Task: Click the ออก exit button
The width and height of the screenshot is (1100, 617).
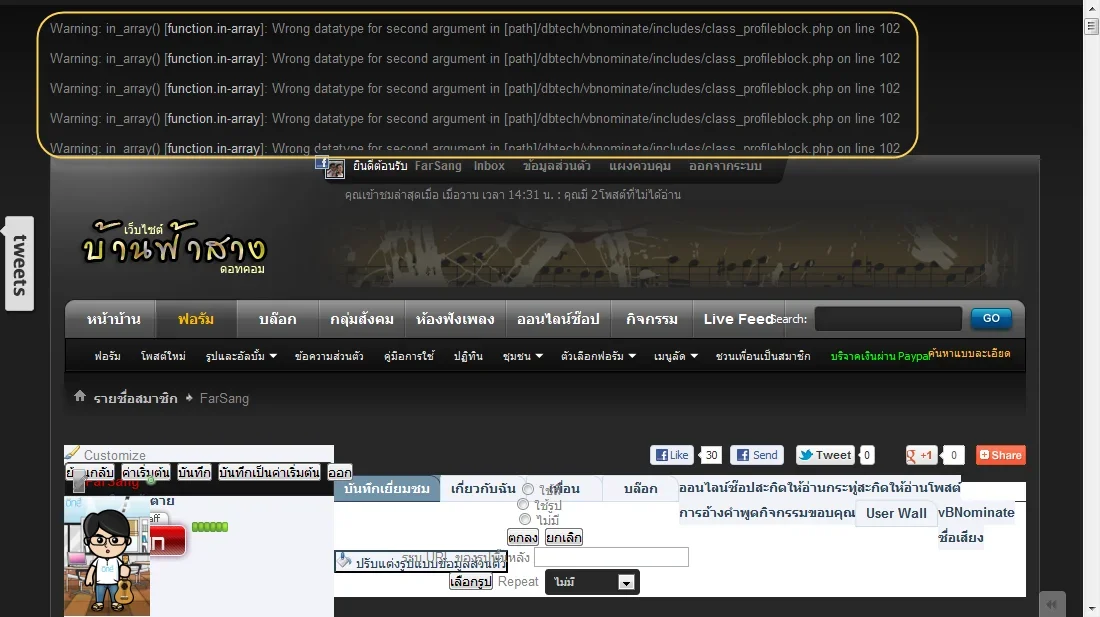Action: click(340, 473)
